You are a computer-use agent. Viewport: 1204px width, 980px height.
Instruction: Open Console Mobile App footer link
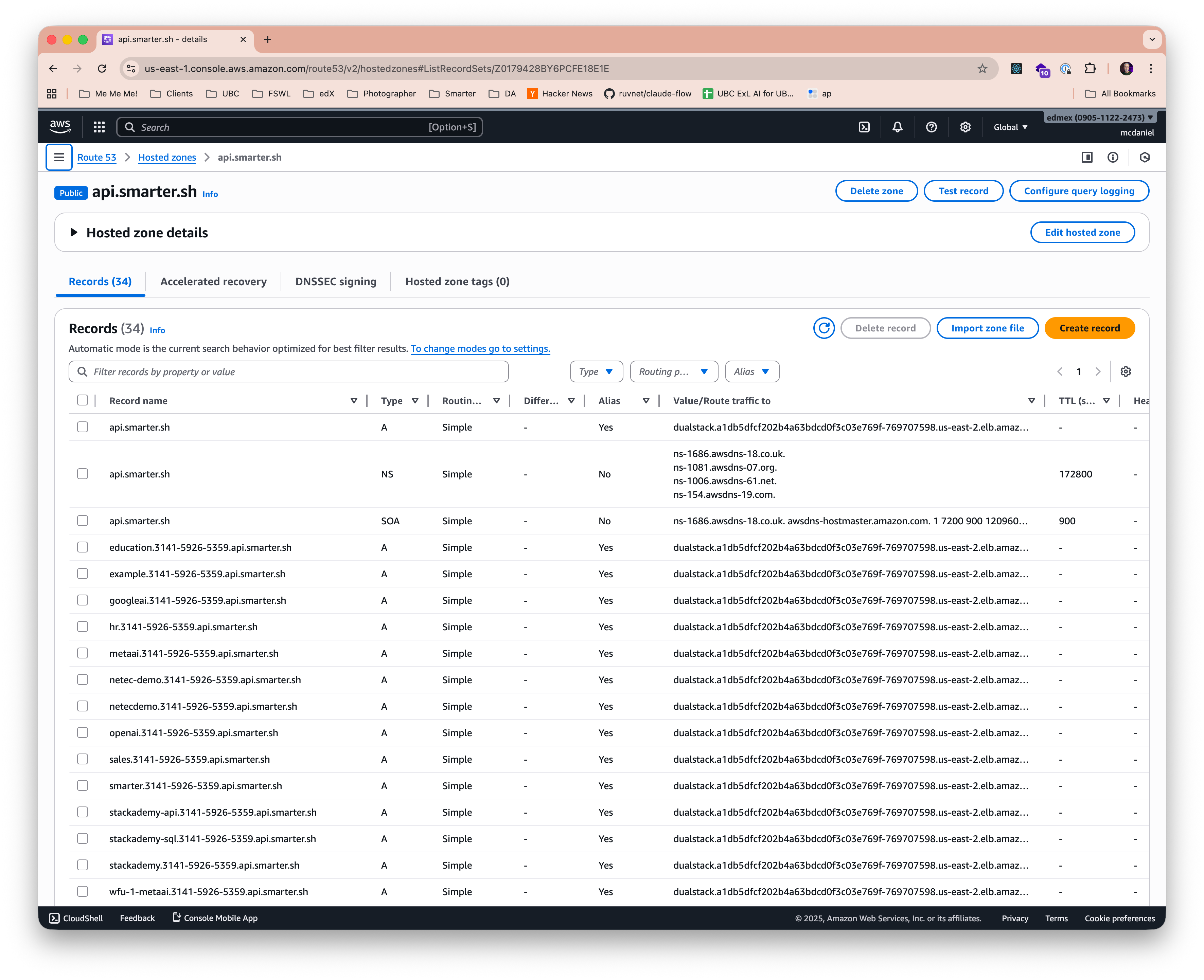pos(215,918)
